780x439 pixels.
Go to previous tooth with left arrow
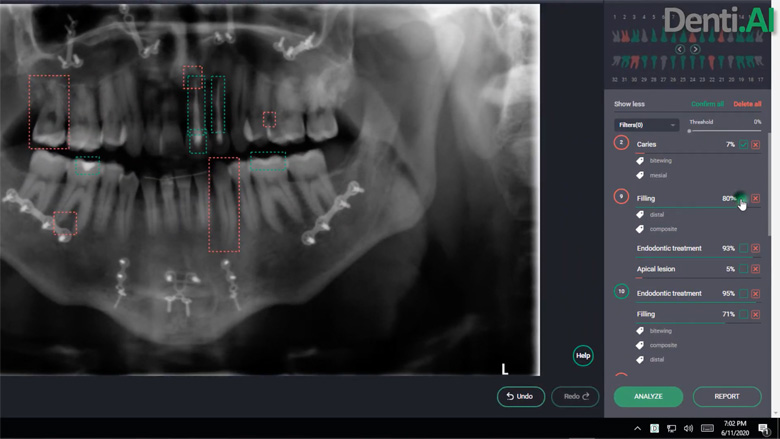[x=680, y=49]
